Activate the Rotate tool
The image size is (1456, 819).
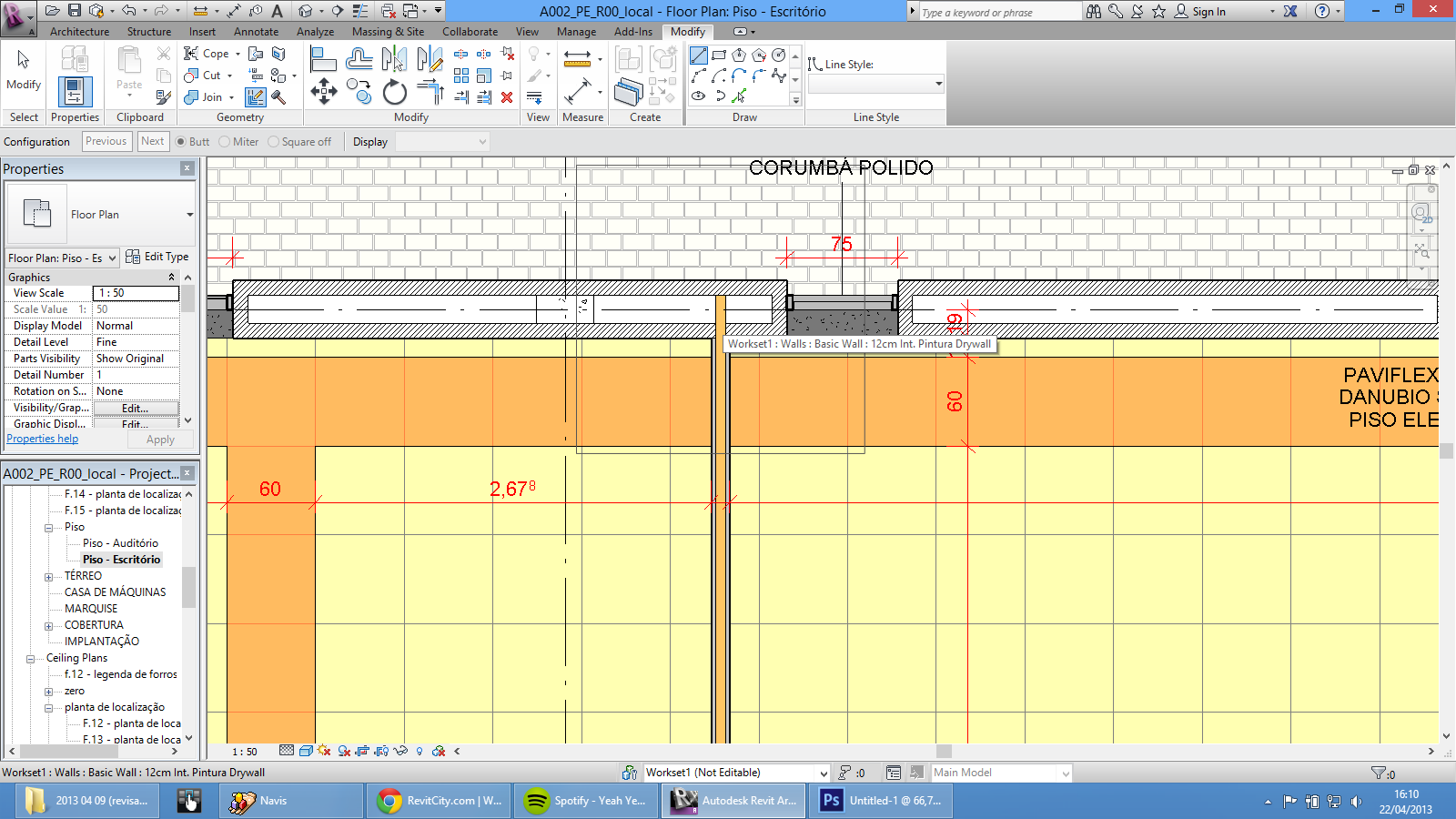pos(395,92)
